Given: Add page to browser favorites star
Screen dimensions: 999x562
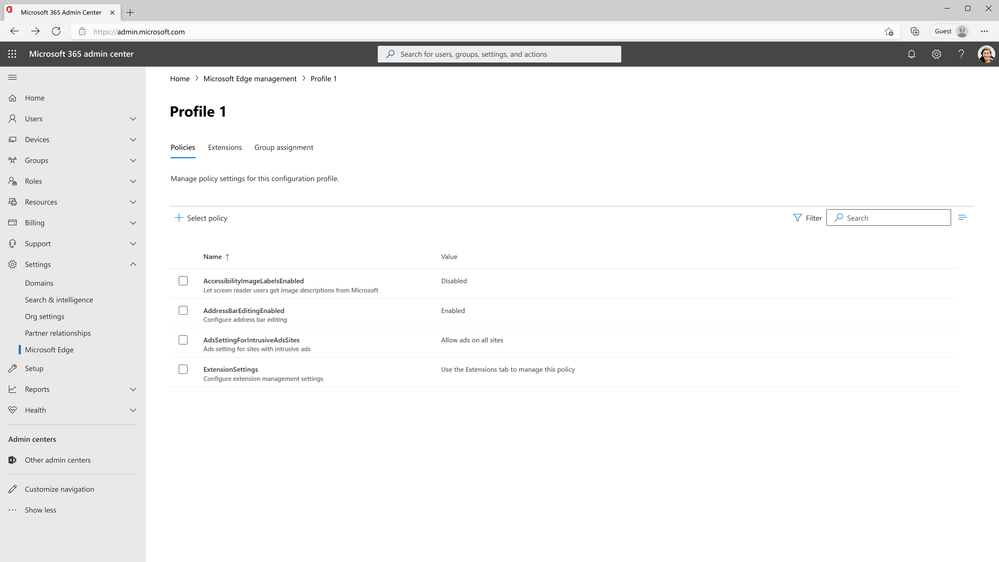Looking at the screenshot, I should (x=889, y=31).
